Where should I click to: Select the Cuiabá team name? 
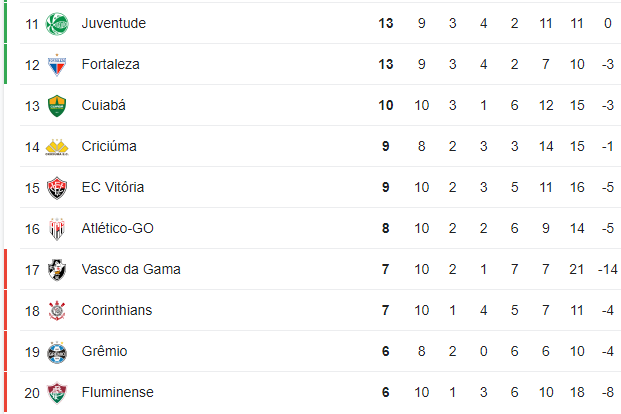[104, 105]
